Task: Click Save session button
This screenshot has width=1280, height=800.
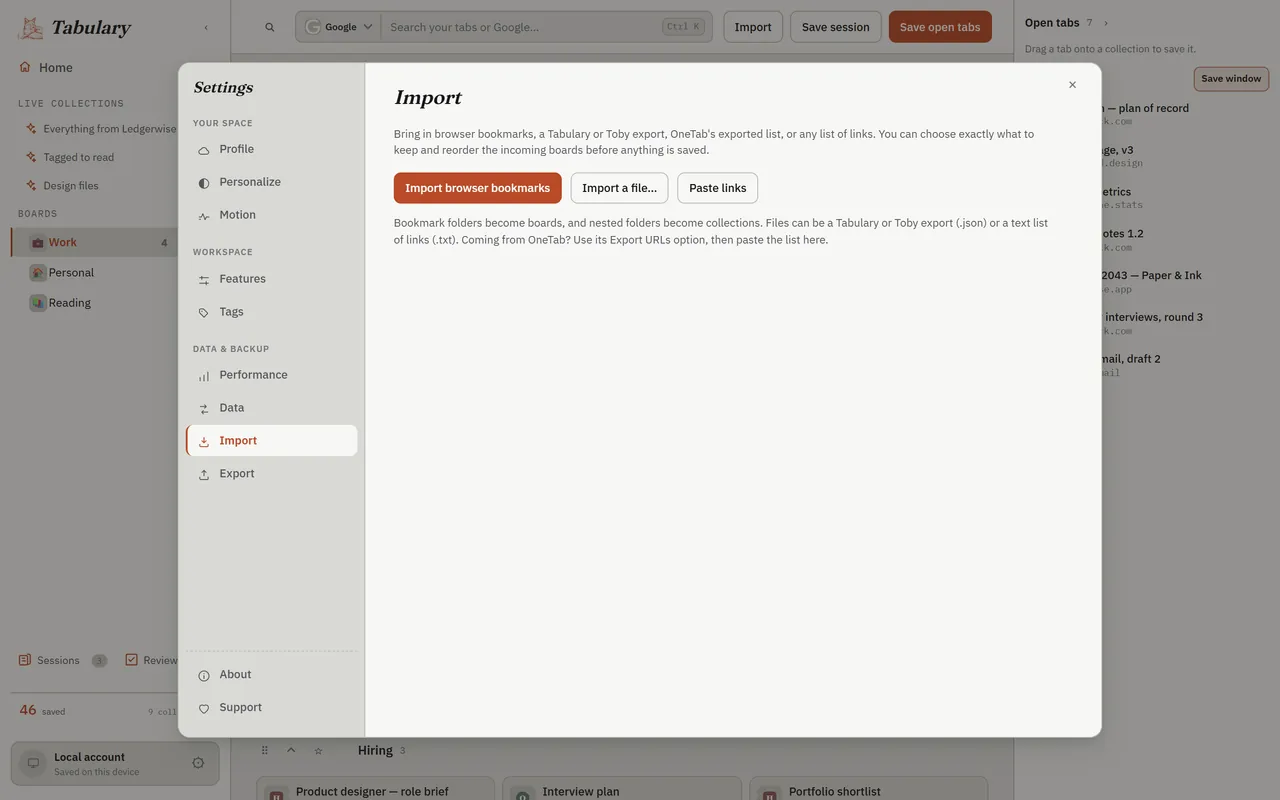Action: (x=836, y=27)
